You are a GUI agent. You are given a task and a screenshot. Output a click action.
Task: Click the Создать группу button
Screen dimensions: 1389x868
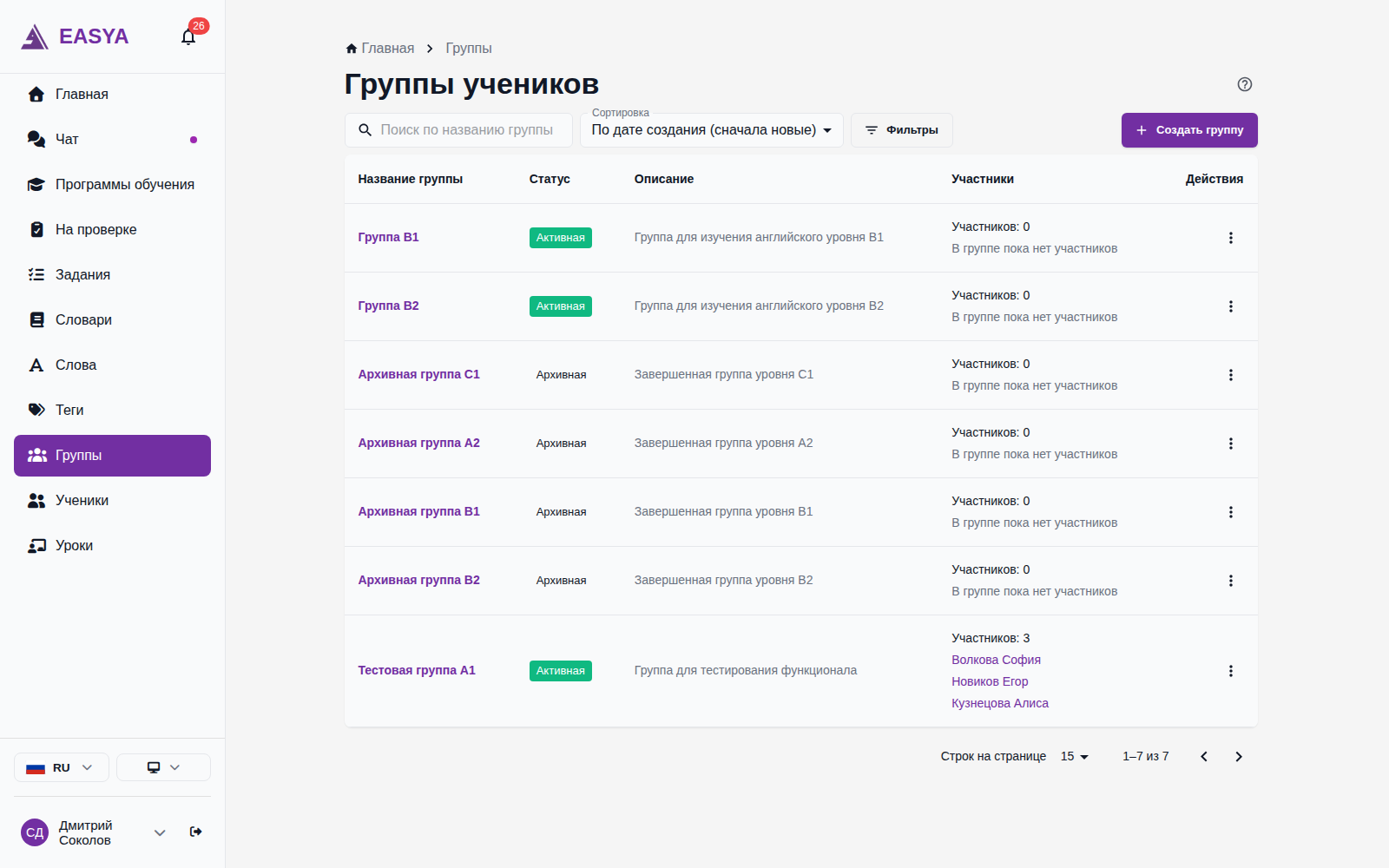pyautogui.click(x=1189, y=130)
